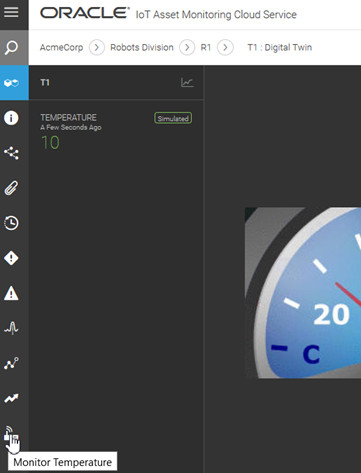The image size is (361, 473).
Task: Open the T1 line chart icon
Action: pyautogui.click(x=187, y=82)
